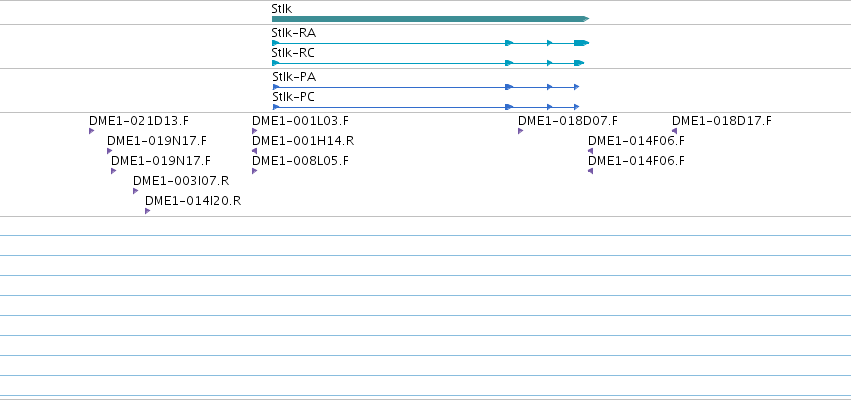Select the arrow marker under DME1-003I07.R
Screen dimensions: 851x400
[x=136, y=191]
